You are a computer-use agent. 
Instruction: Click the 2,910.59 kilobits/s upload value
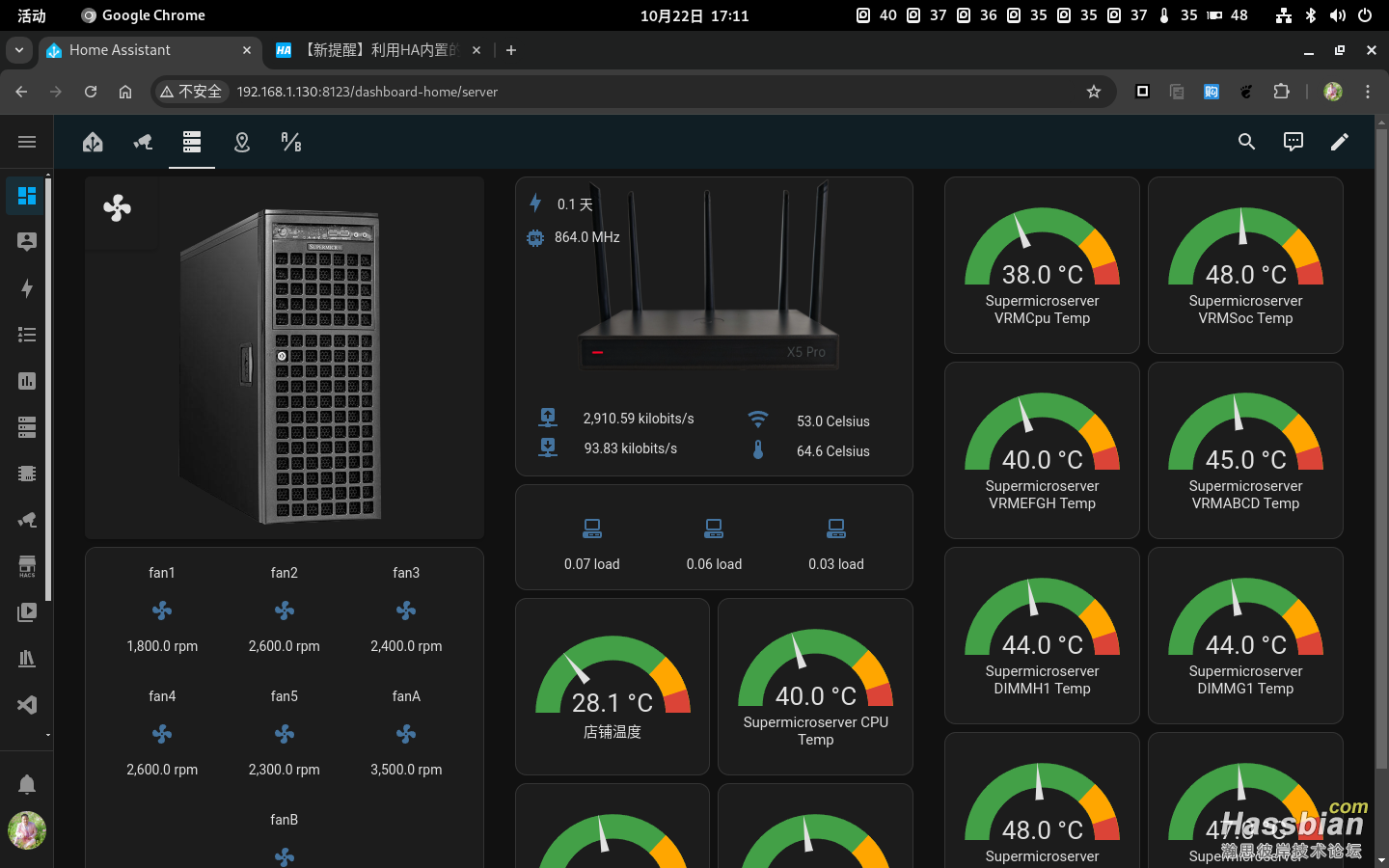[x=639, y=419]
